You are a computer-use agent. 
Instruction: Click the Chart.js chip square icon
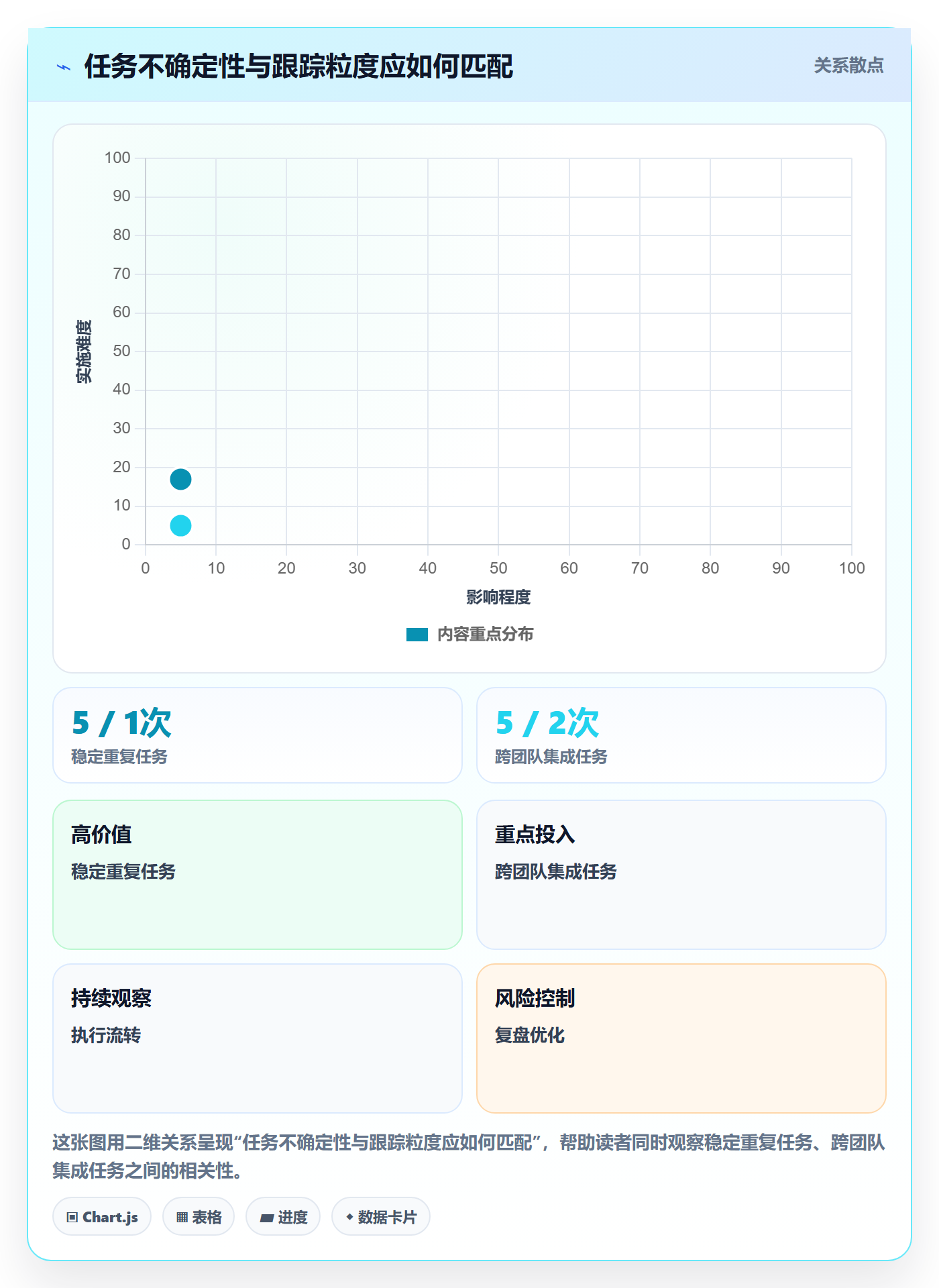(x=72, y=1217)
